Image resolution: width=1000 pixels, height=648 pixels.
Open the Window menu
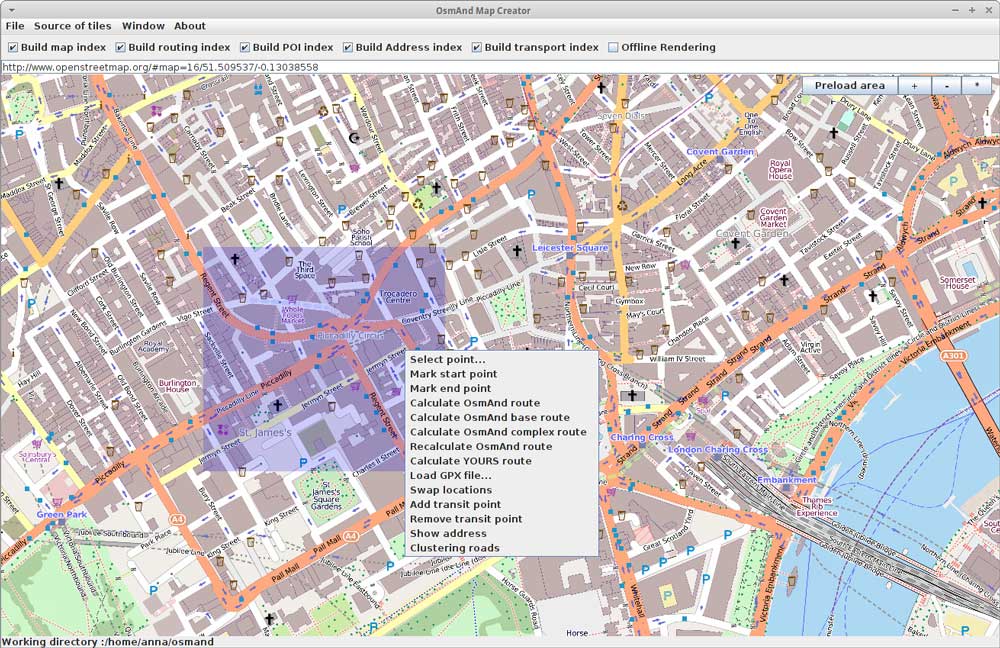(x=143, y=26)
